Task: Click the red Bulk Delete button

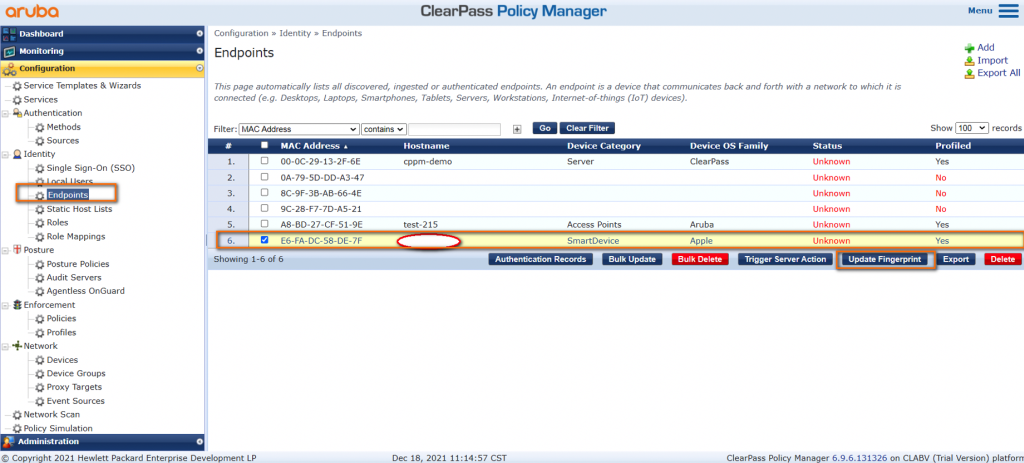Action: coord(700,259)
